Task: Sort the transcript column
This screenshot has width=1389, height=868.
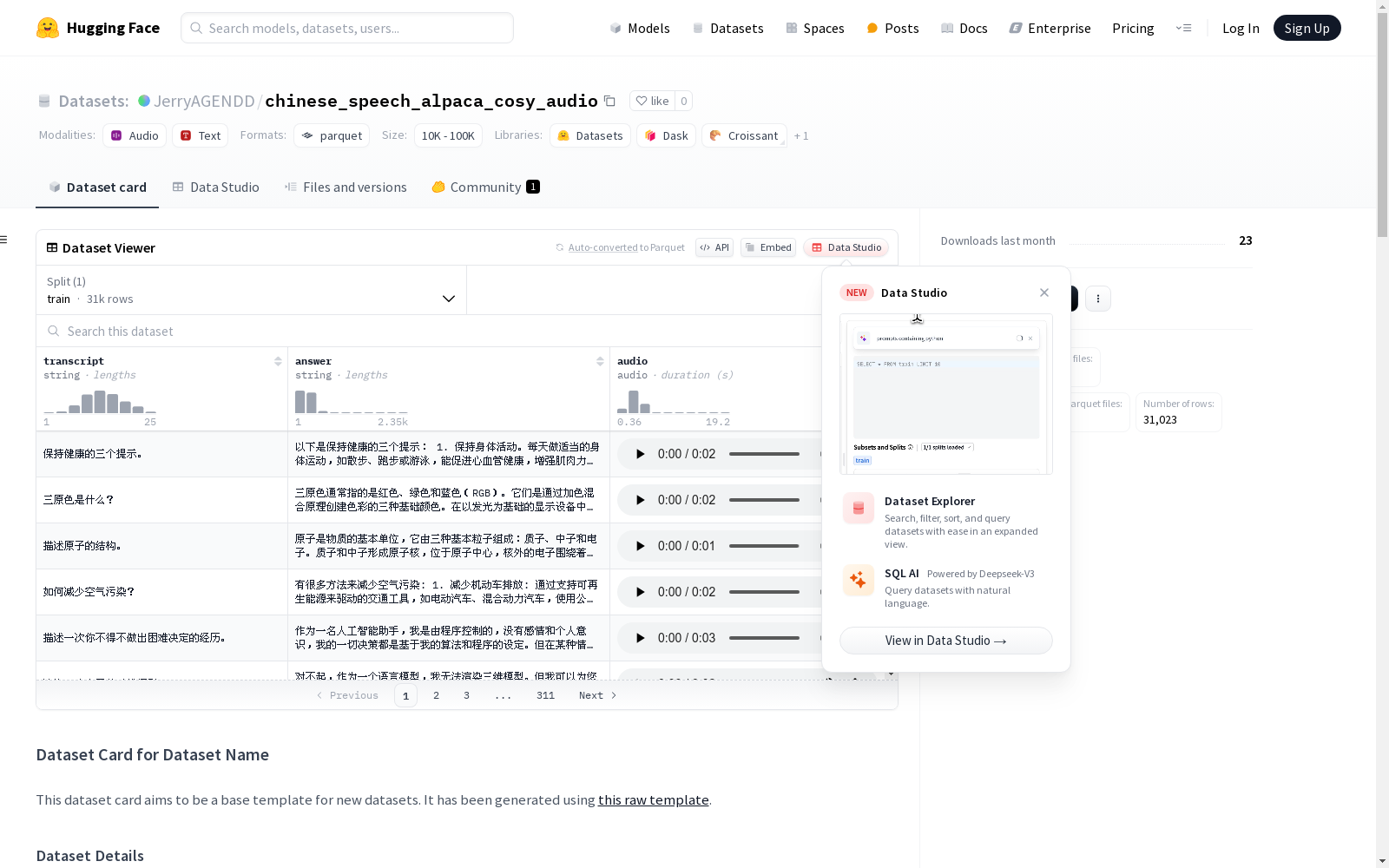Action: 278,361
